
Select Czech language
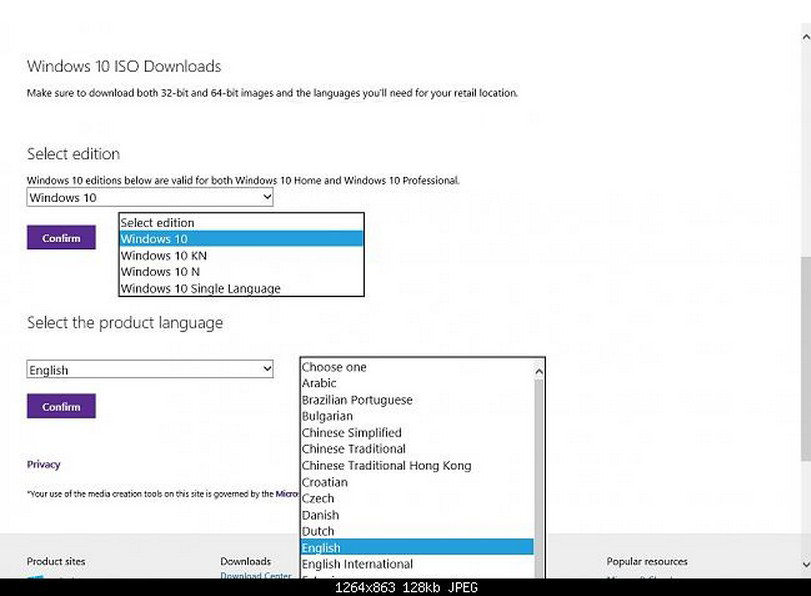tap(417, 498)
